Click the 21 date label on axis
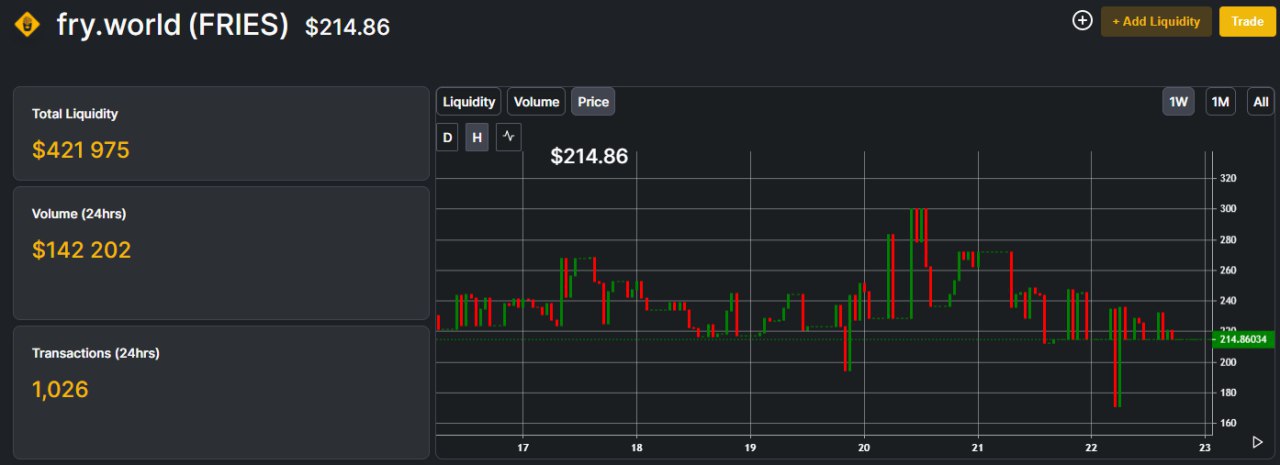 (x=977, y=447)
